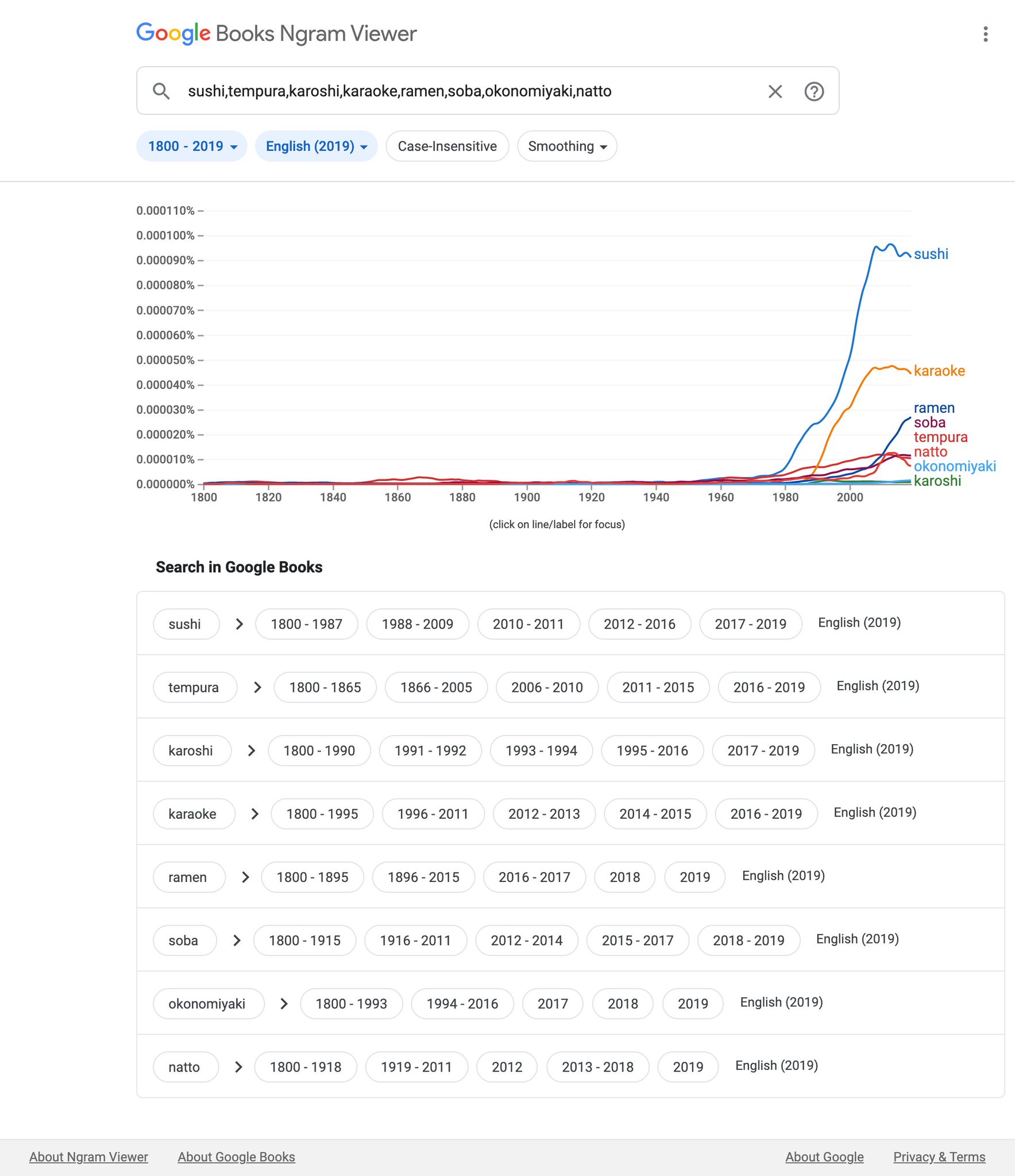Expand the chevron next to soba
This screenshot has height=1176, width=1015.
point(237,940)
